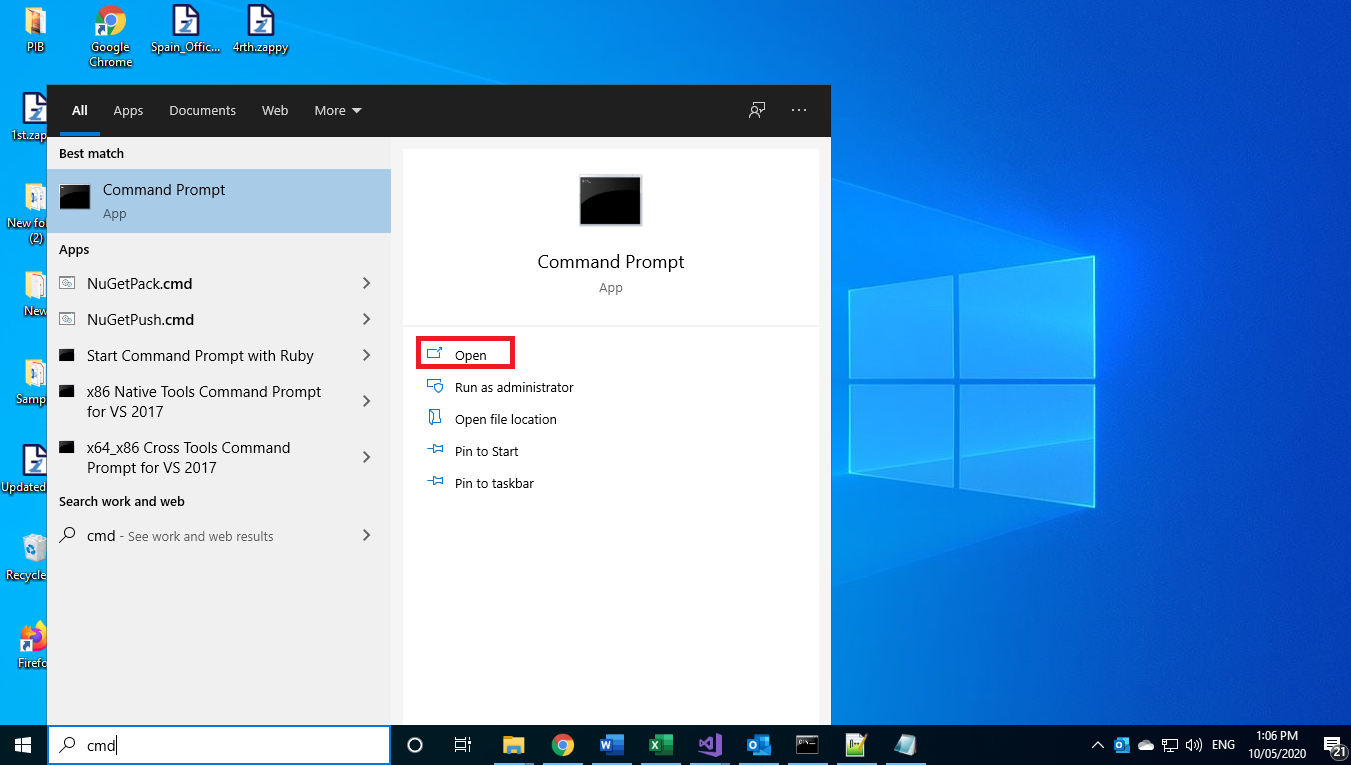The height and width of the screenshot is (765, 1351).
Task: Click the ENG language indicator
Action: pyautogui.click(x=1223, y=745)
